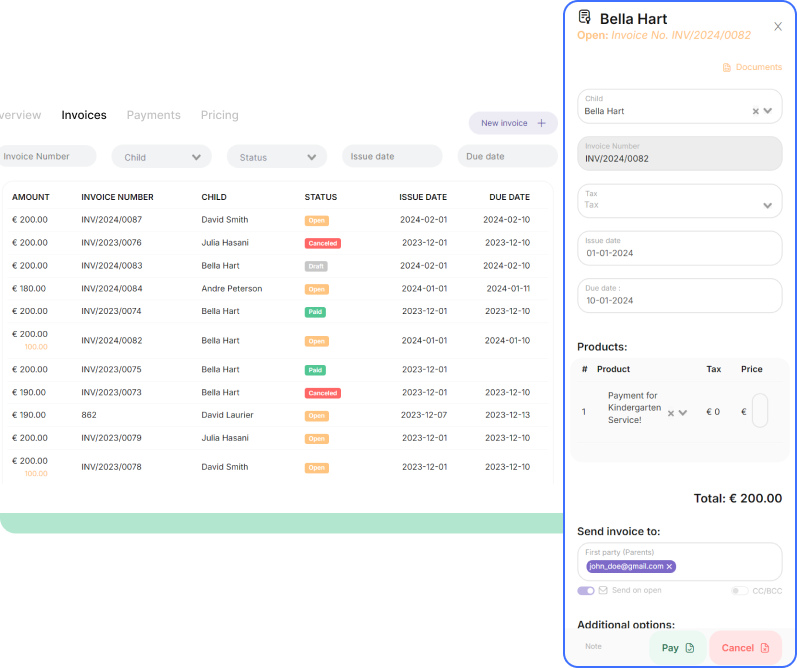
Task: Open the Pricing tab
Action: click(220, 115)
